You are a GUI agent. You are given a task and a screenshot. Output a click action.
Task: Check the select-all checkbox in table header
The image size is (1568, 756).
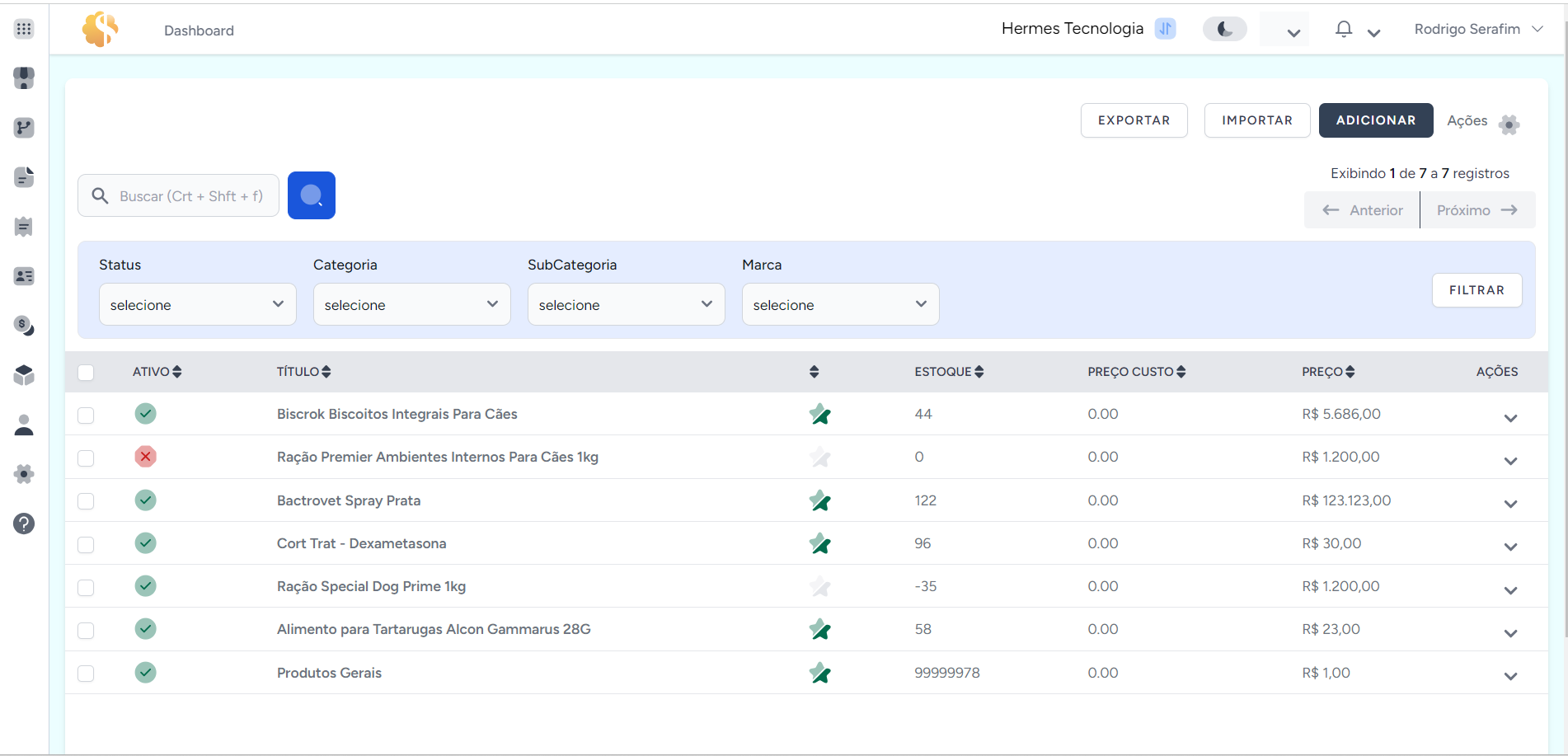point(86,372)
